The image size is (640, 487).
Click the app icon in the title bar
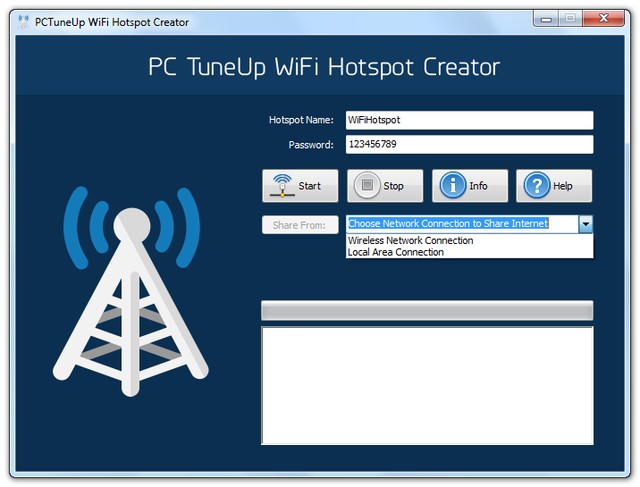pyautogui.click(x=24, y=22)
